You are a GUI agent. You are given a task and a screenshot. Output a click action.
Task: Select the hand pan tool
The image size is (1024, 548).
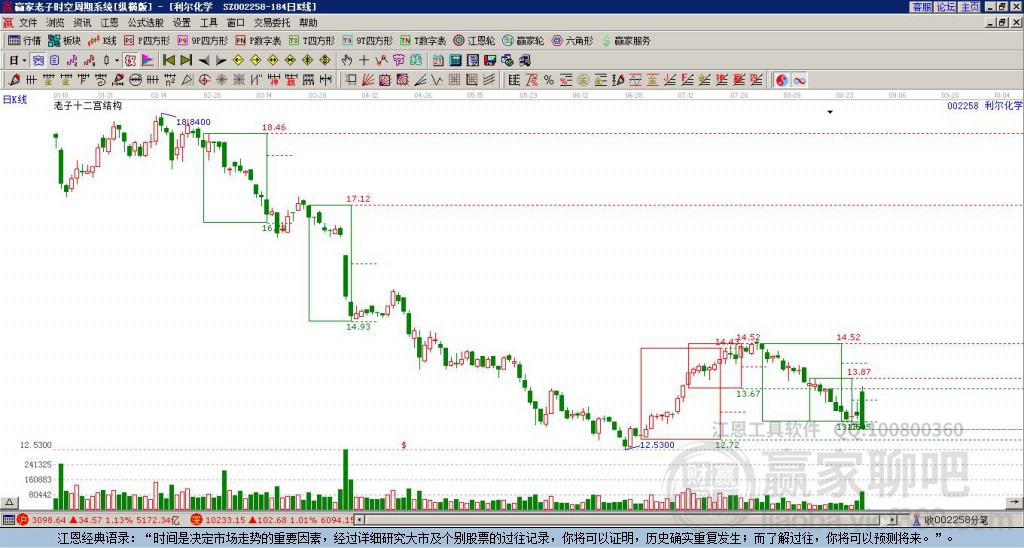coord(347,61)
